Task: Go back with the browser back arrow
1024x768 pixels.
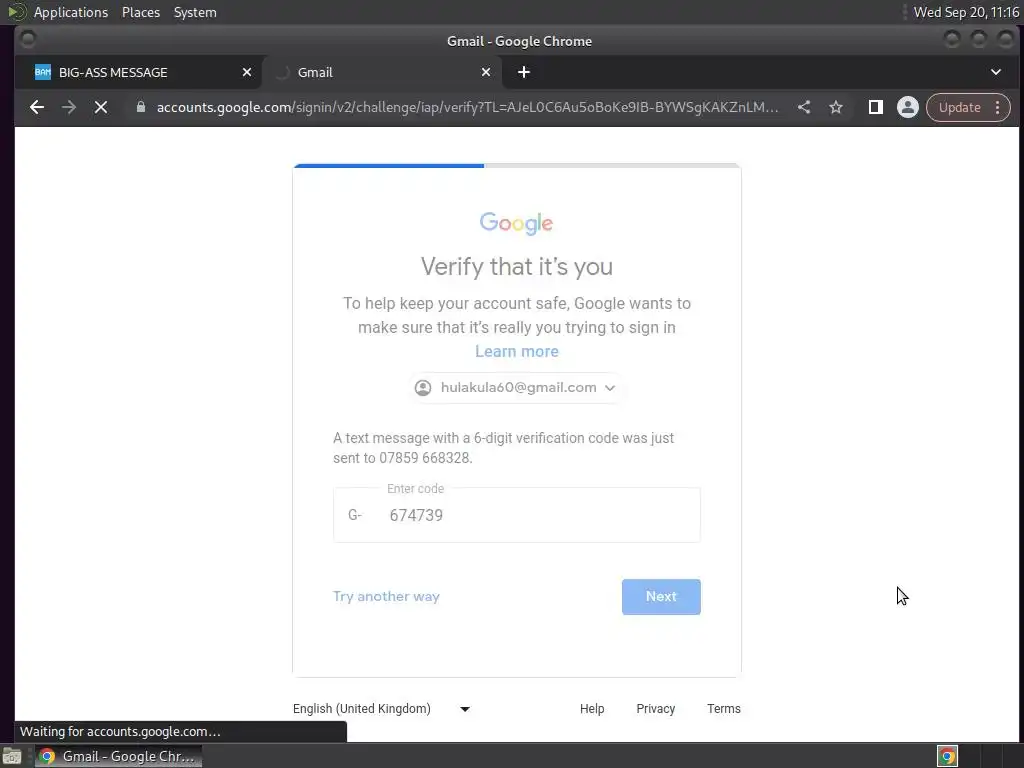Action: click(37, 107)
